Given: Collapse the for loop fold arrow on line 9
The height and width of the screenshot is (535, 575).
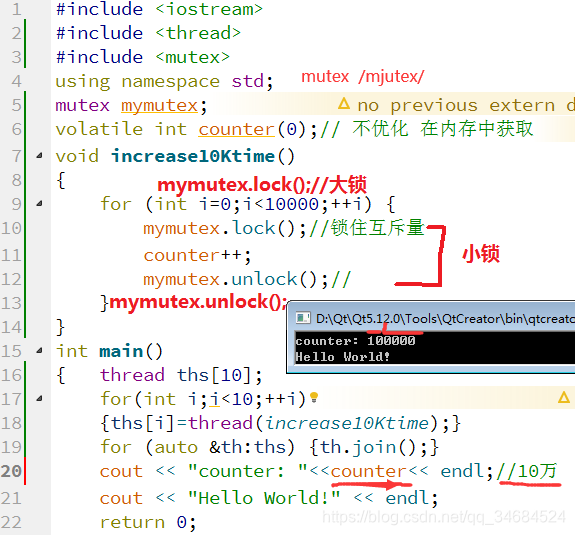Looking at the screenshot, I should click(x=39, y=204).
